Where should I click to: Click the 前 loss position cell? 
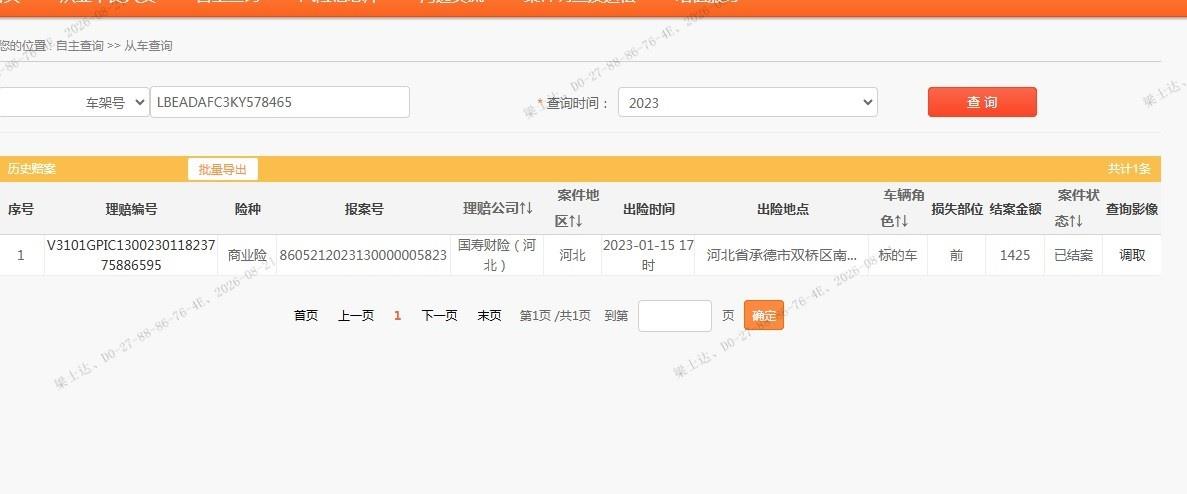[956, 255]
